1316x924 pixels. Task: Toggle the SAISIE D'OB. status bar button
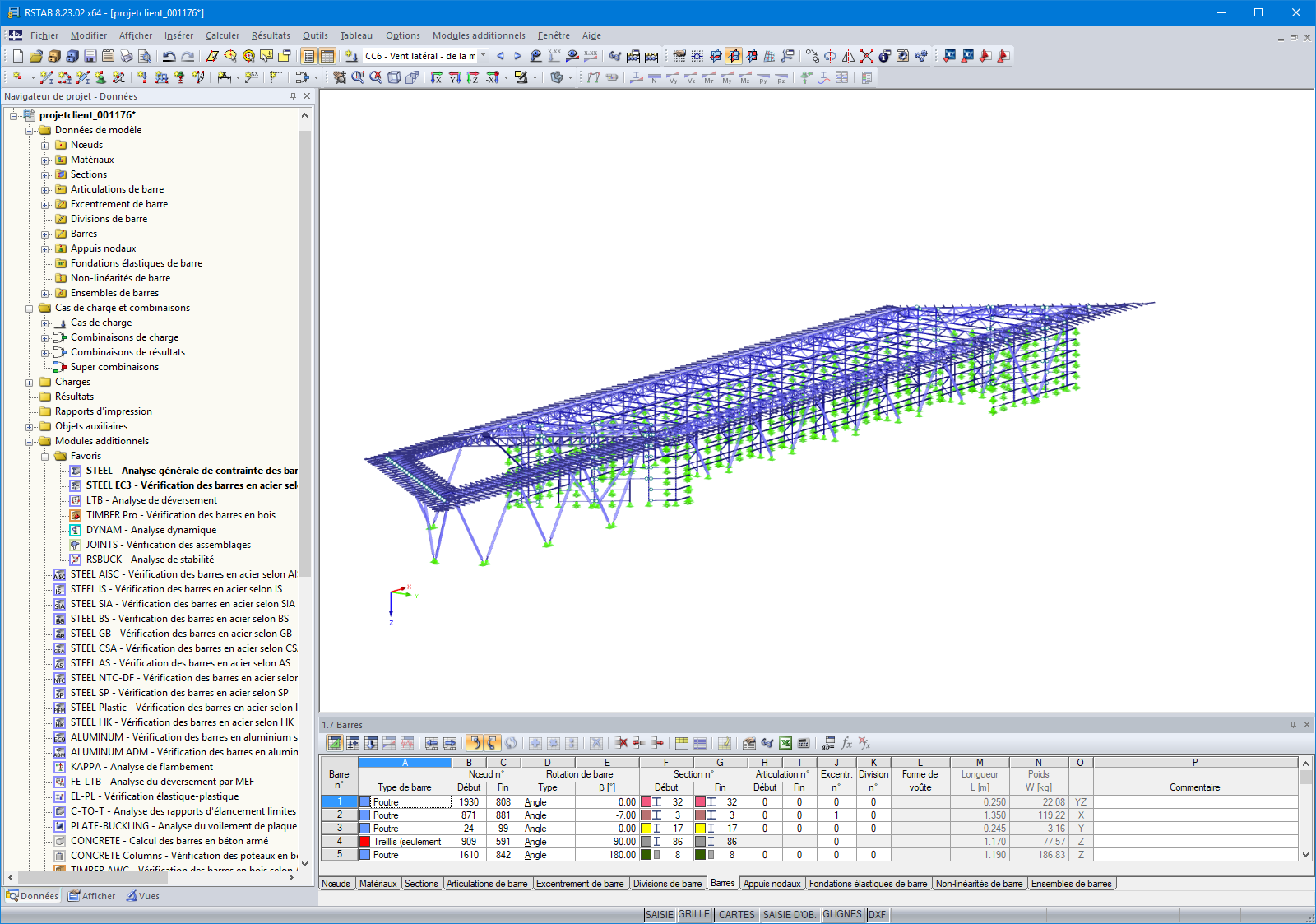pyautogui.click(x=789, y=914)
